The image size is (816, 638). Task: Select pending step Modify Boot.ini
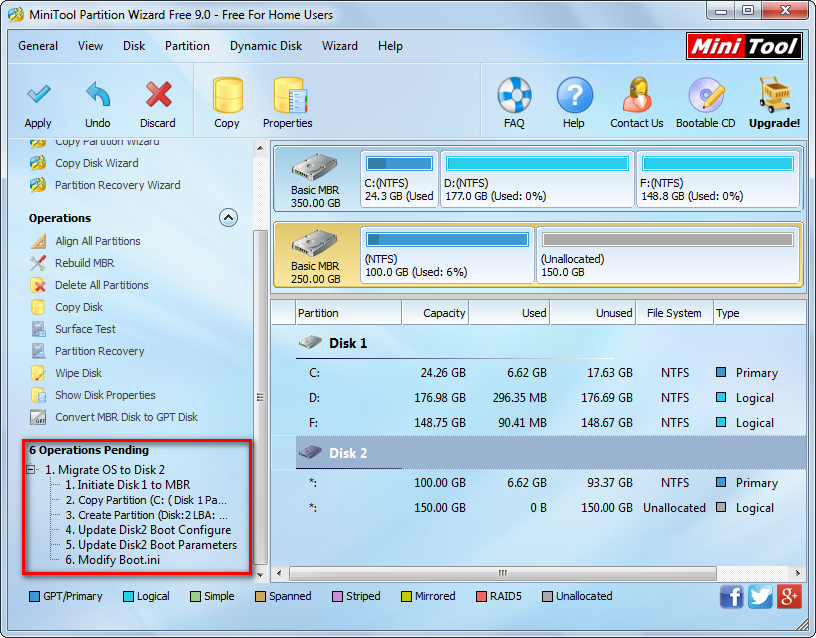(x=112, y=560)
